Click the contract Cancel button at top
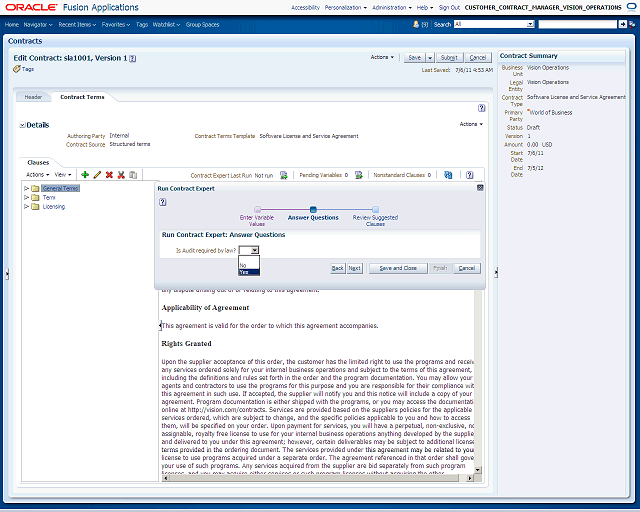This screenshot has height=512, width=640. coord(478,58)
